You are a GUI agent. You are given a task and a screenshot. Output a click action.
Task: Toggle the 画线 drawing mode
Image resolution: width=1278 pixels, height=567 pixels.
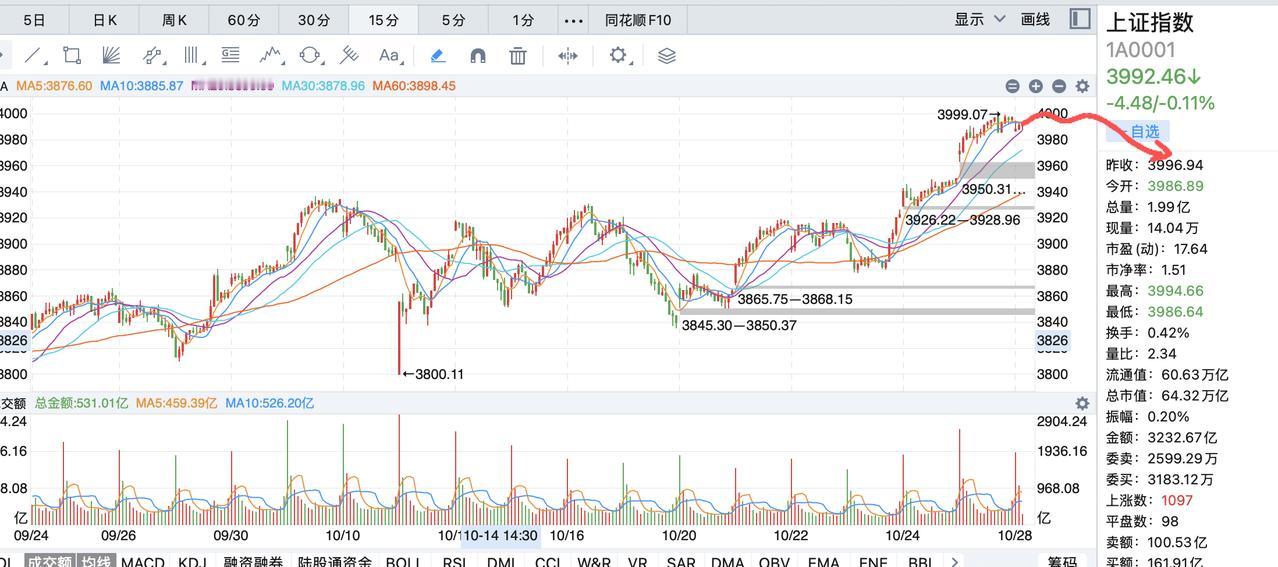tap(1035, 19)
